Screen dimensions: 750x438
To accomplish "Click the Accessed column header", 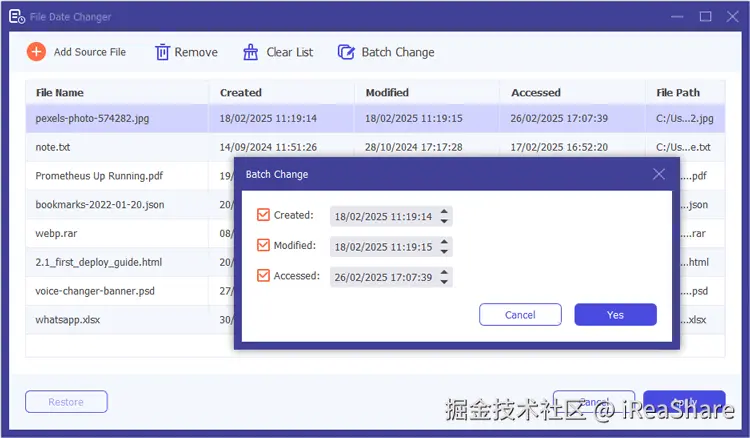I will pyautogui.click(x=573, y=92).
